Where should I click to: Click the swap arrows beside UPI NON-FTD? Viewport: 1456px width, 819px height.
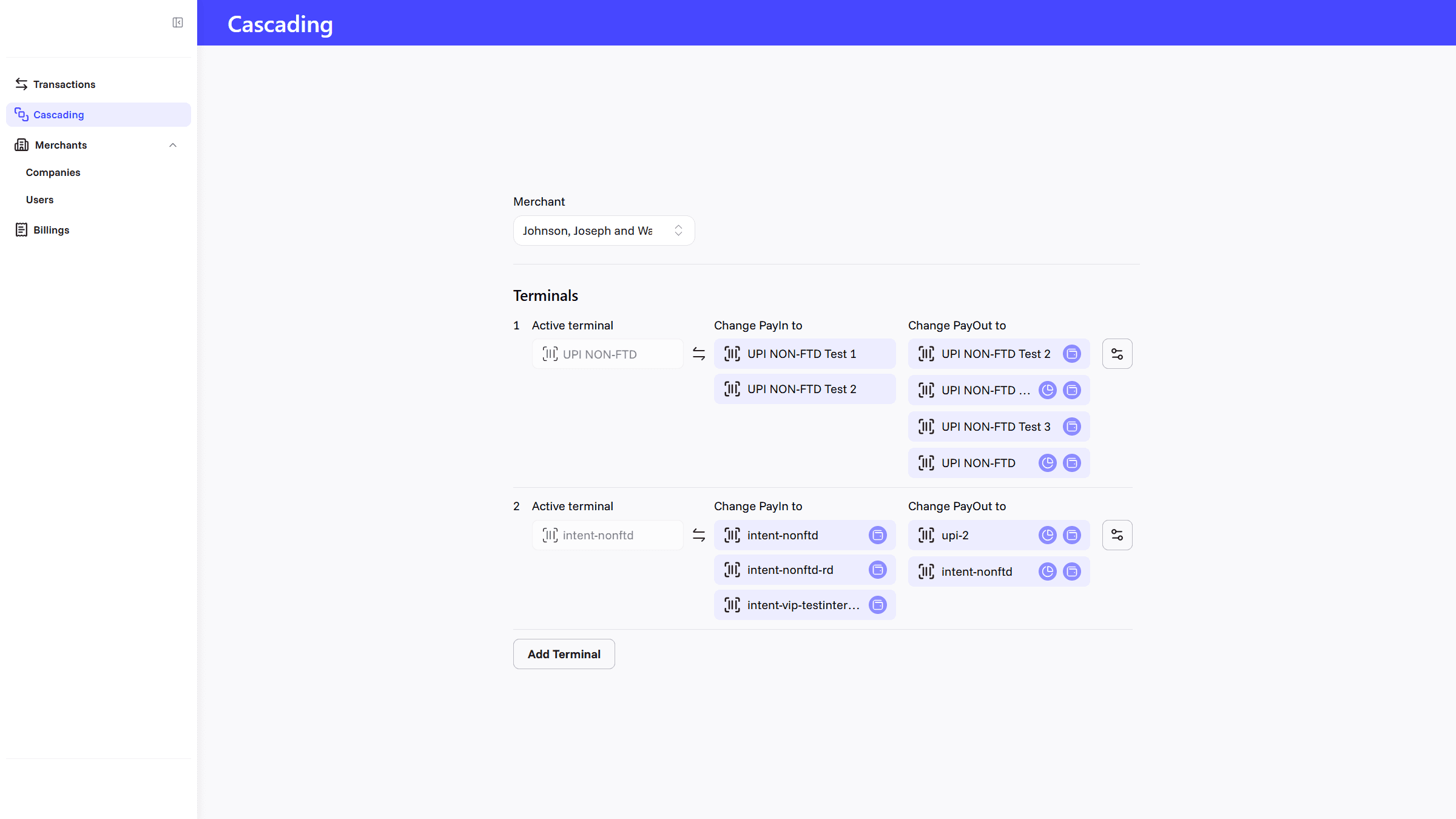pos(699,354)
